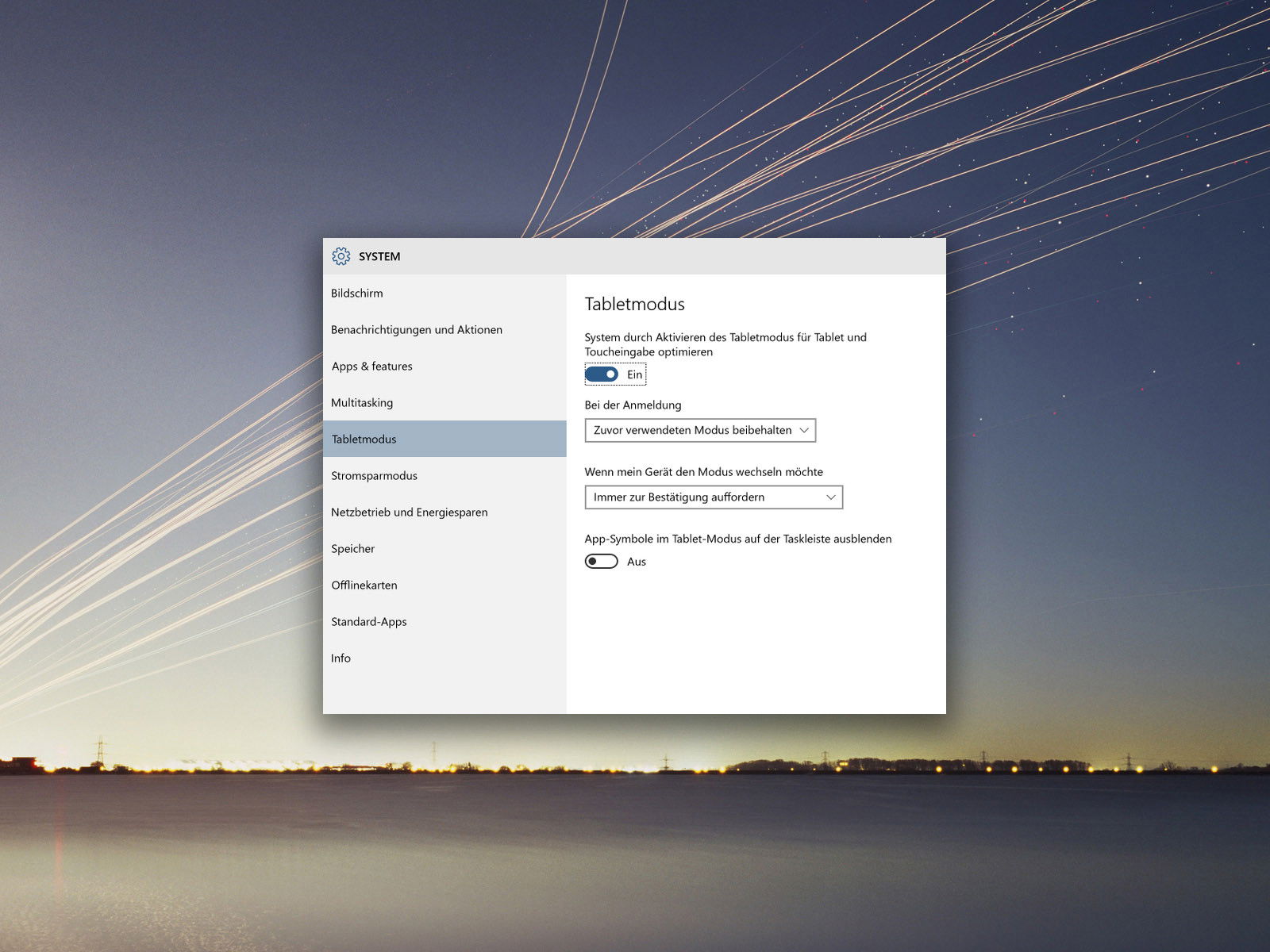Show Netzbetrieb und Energiesparen settings

click(x=444, y=512)
